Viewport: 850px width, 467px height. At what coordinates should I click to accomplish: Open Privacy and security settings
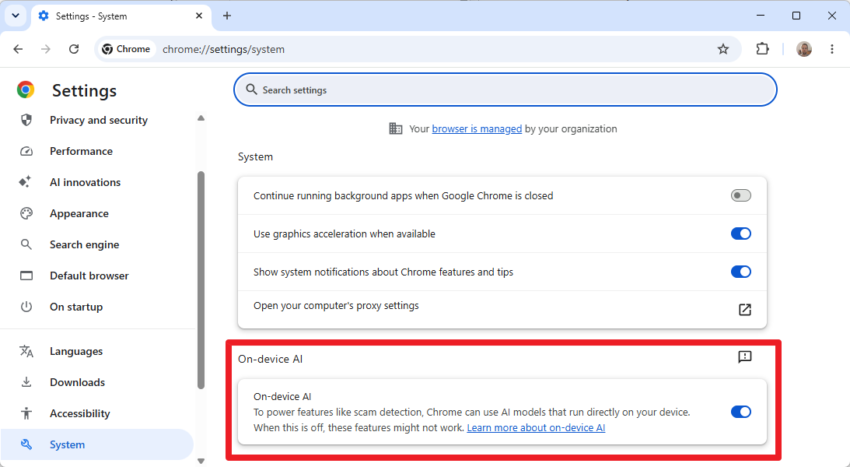pyautogui.click(x=98, y=120)
